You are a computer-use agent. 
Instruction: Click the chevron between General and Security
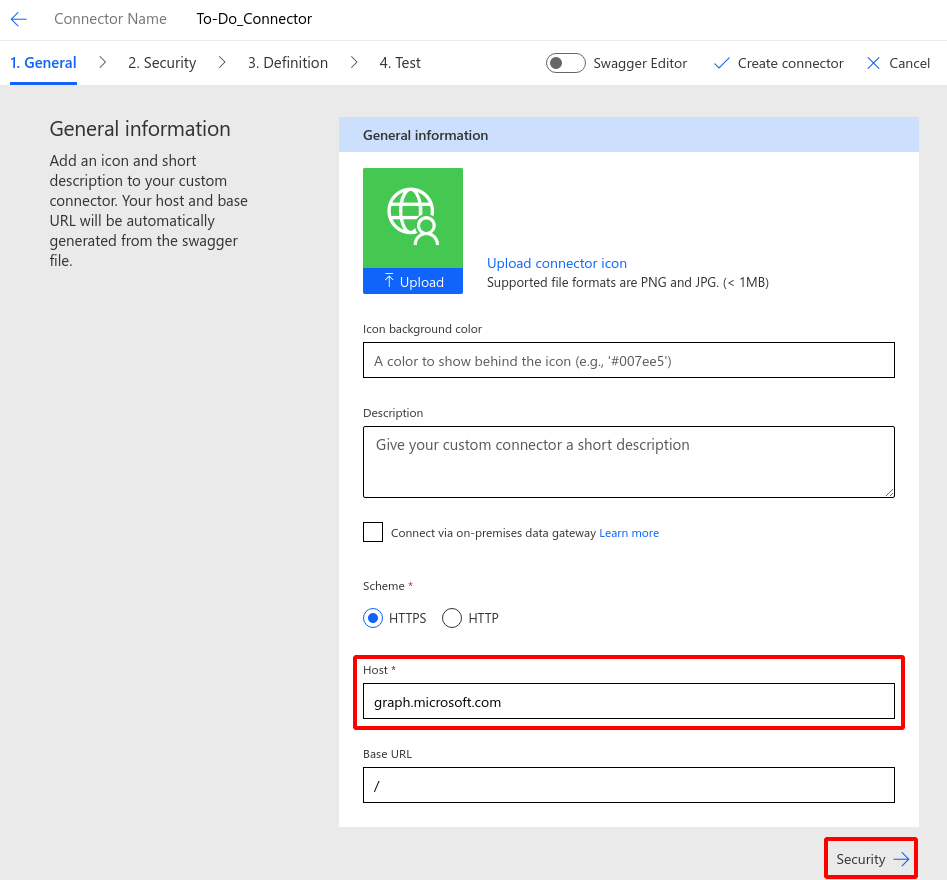(103, 62)
